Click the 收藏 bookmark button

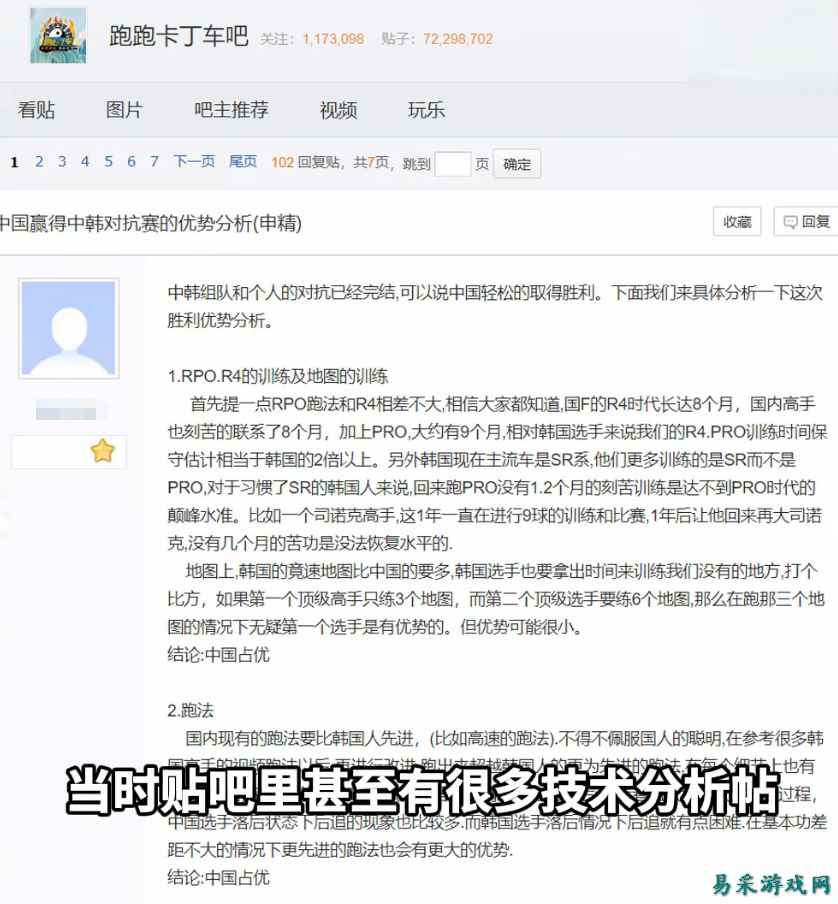pos(737,222)
